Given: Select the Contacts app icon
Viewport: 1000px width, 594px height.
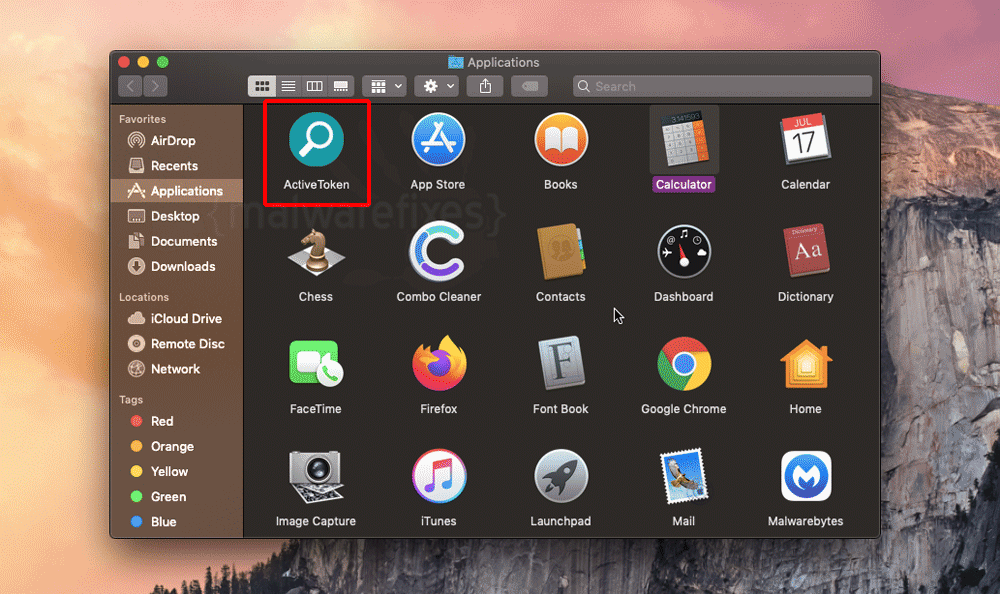Looking at the screenshot, I should coord(561,252).
